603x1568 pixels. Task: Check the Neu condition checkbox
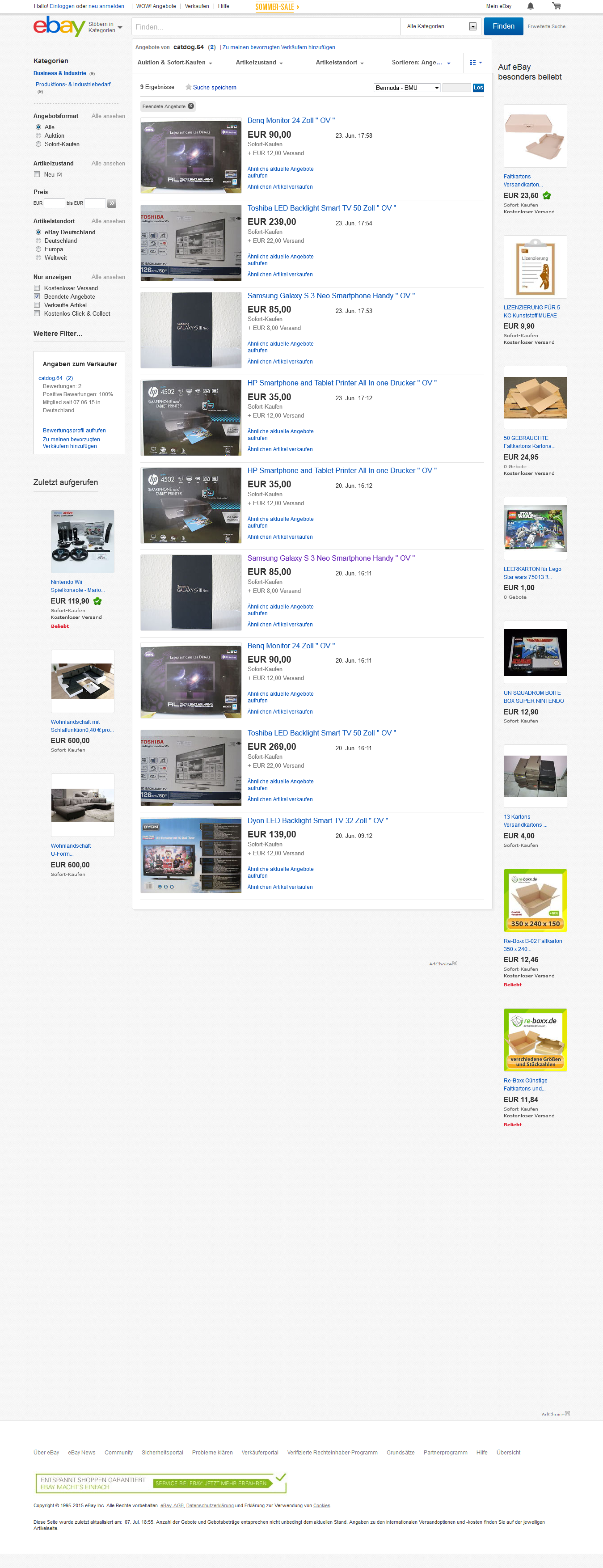tap(37, 174)
